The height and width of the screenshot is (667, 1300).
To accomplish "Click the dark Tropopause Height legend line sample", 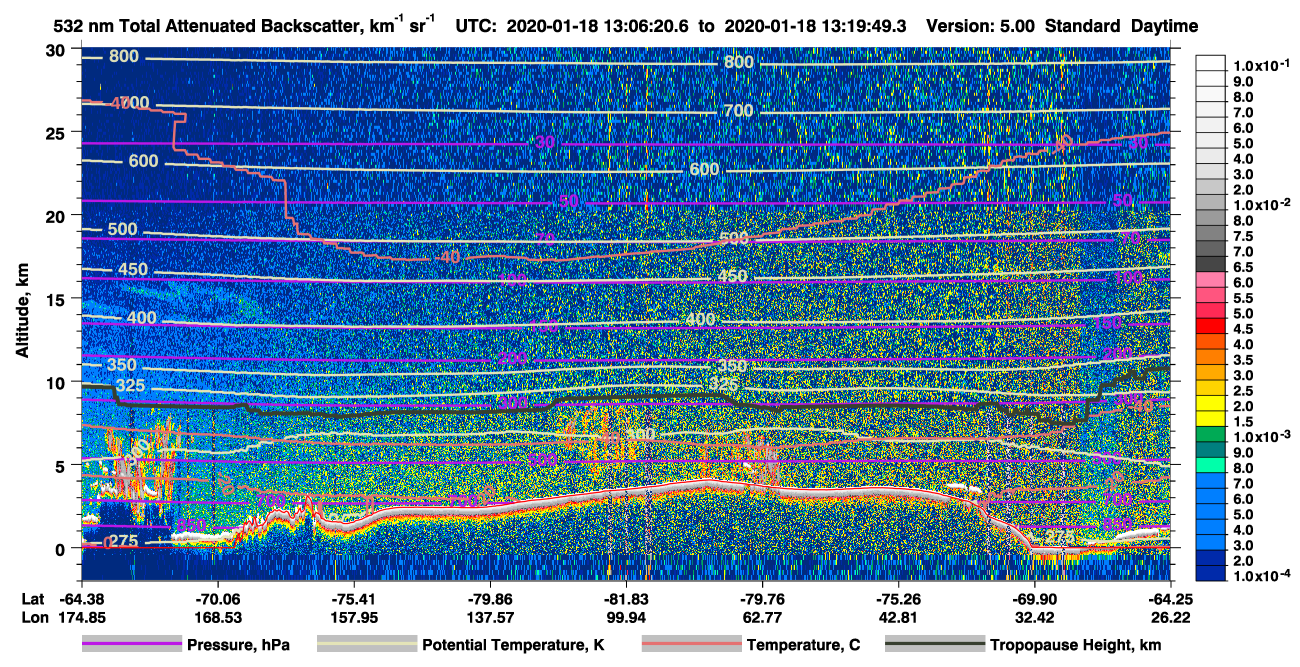I will click(935, 645).
